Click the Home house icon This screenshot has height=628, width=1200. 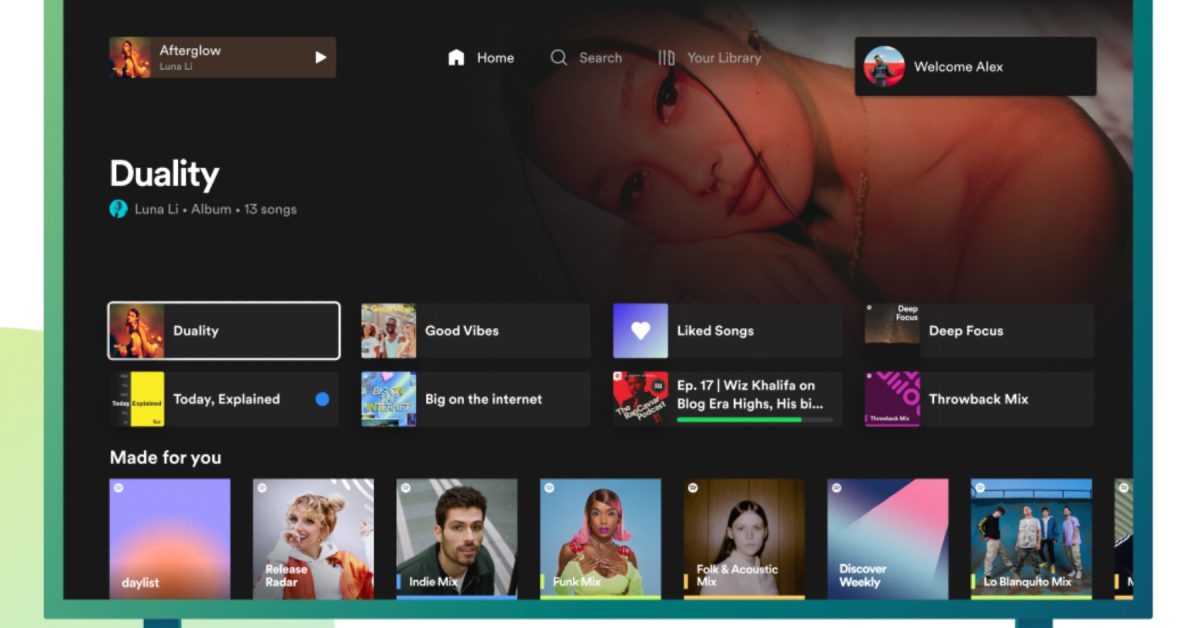click(x=456, y=58)
